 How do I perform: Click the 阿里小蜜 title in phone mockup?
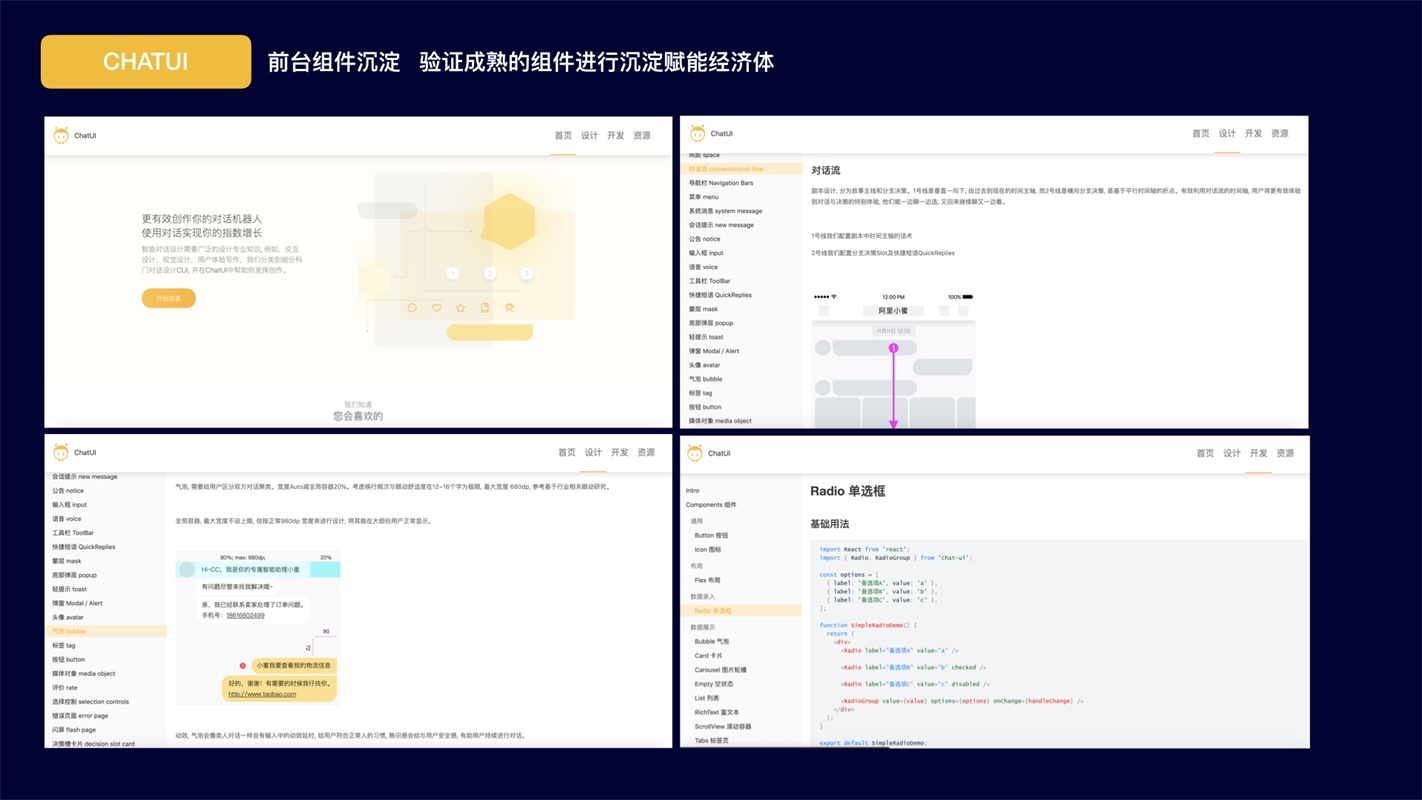pos(893,311)
